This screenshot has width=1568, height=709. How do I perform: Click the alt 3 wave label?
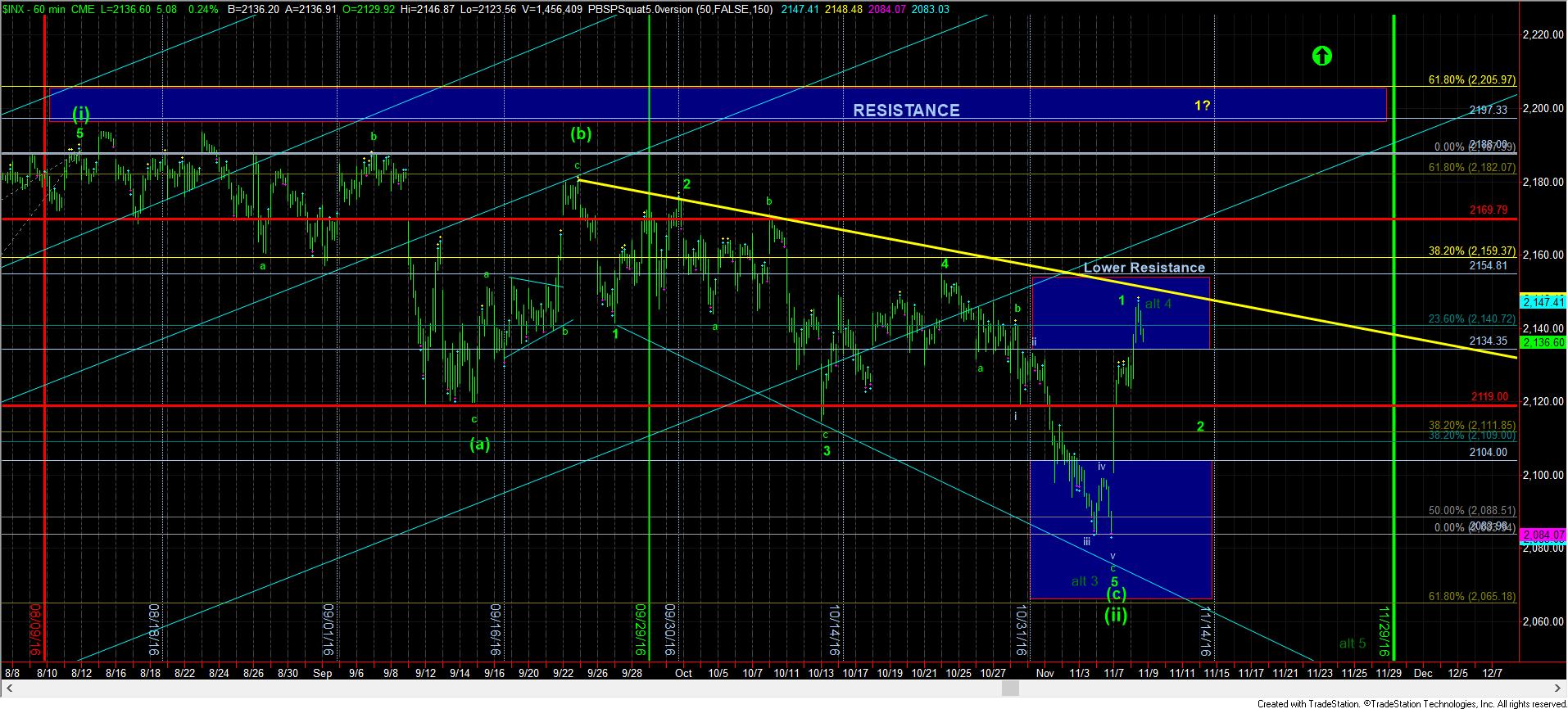coord(1085,581)
